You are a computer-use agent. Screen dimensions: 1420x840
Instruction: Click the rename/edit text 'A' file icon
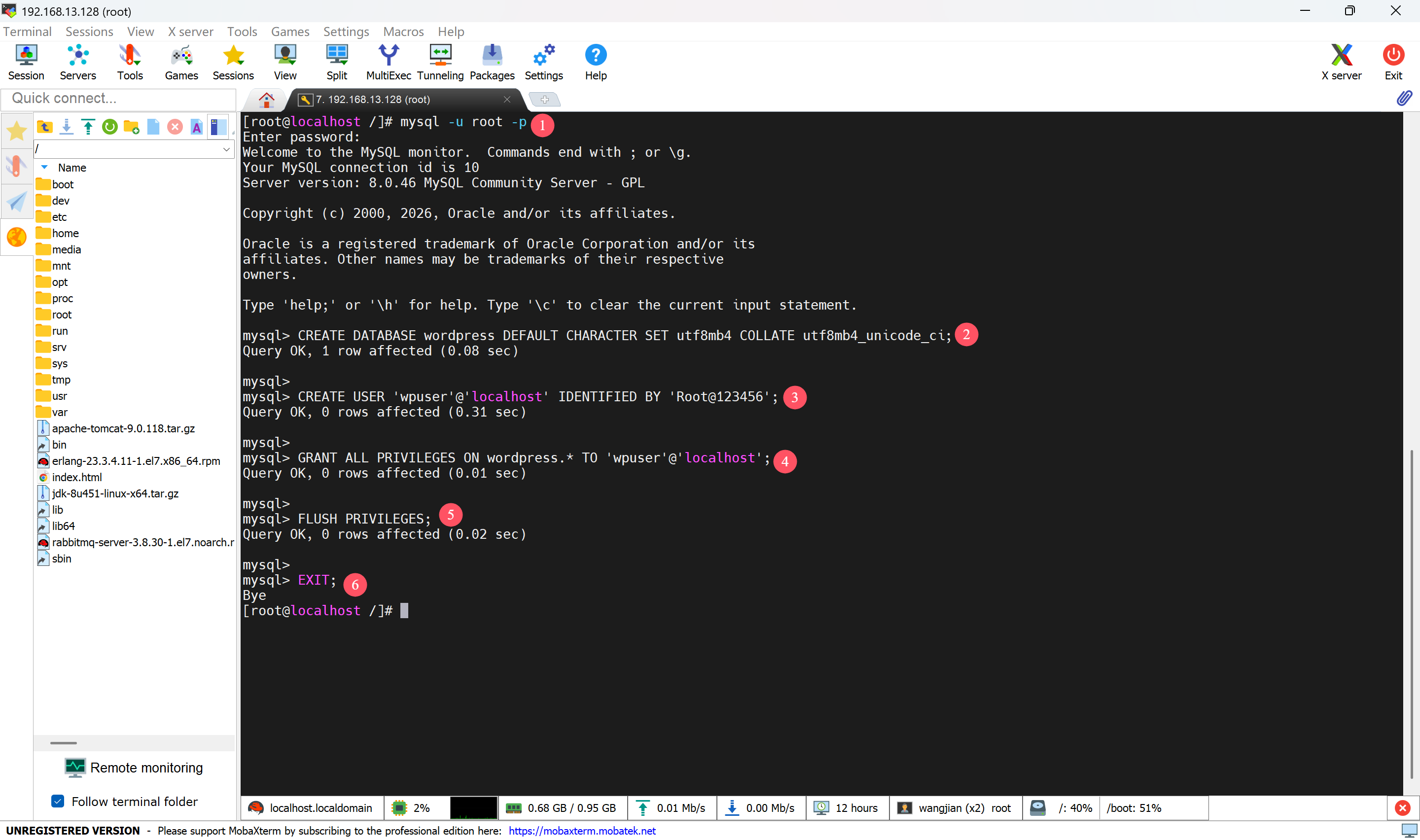click(196, 127)
